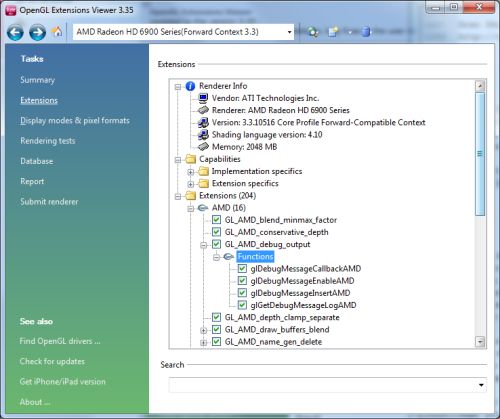Collapse the Capabilities tree node
The height and width of the screenshot is (419, 500).
coord(178,160)
